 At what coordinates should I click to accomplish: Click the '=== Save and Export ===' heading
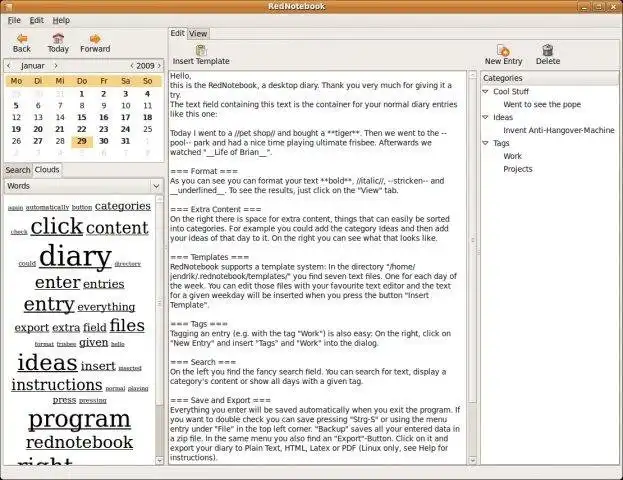pyautogui.click(x=220, y=400)
